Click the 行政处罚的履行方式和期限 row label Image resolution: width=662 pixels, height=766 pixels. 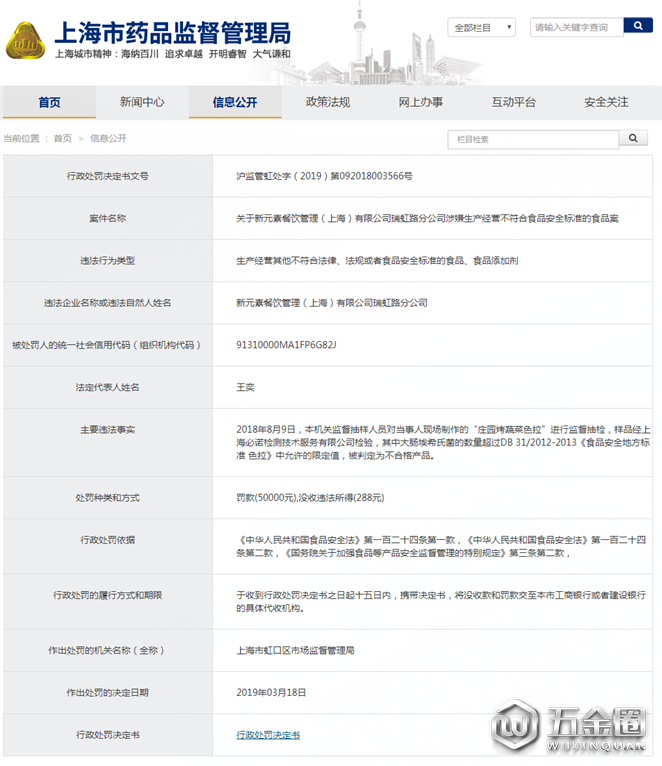(107, 596)
